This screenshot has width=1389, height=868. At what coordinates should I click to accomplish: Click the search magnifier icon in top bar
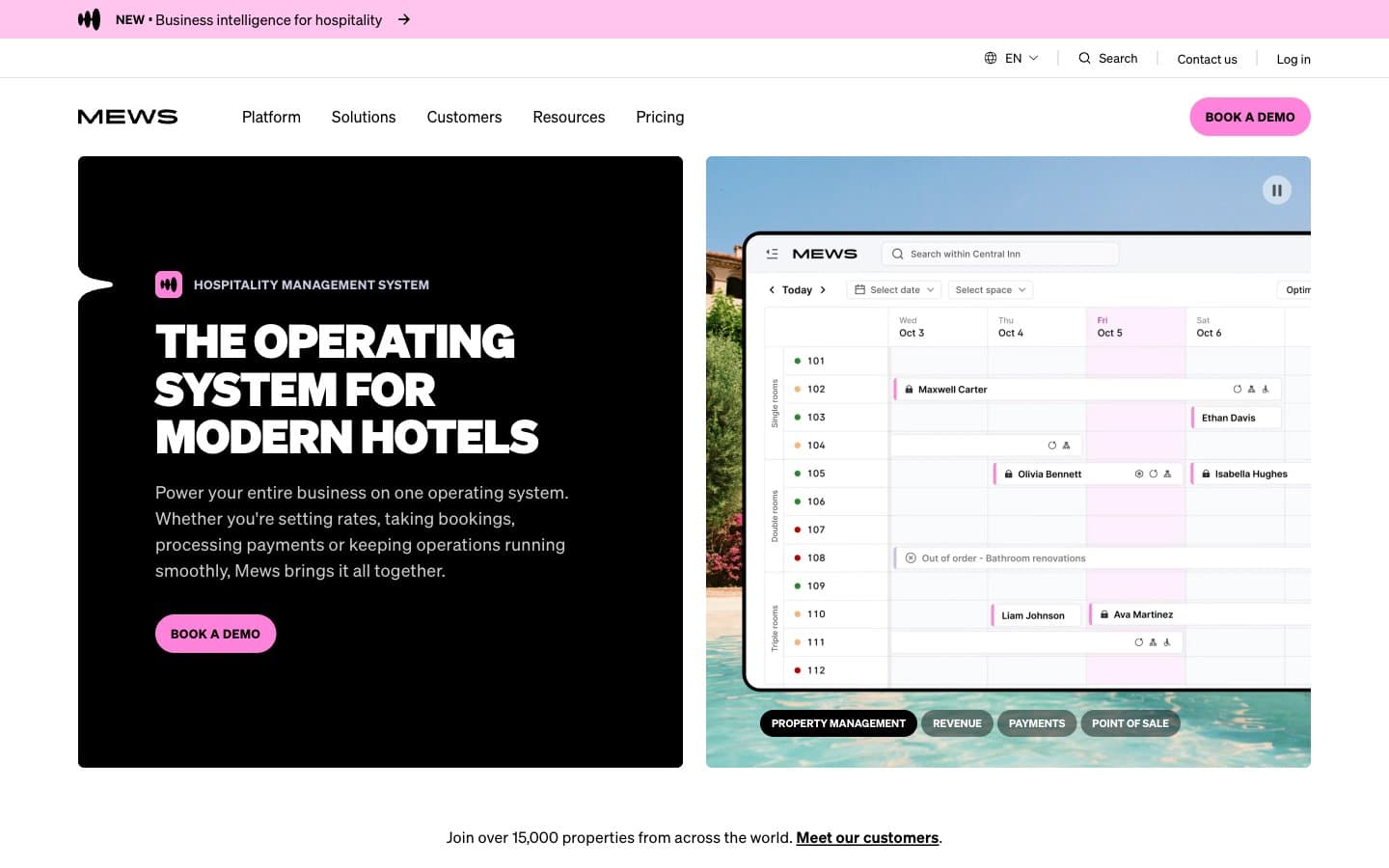1085,58
